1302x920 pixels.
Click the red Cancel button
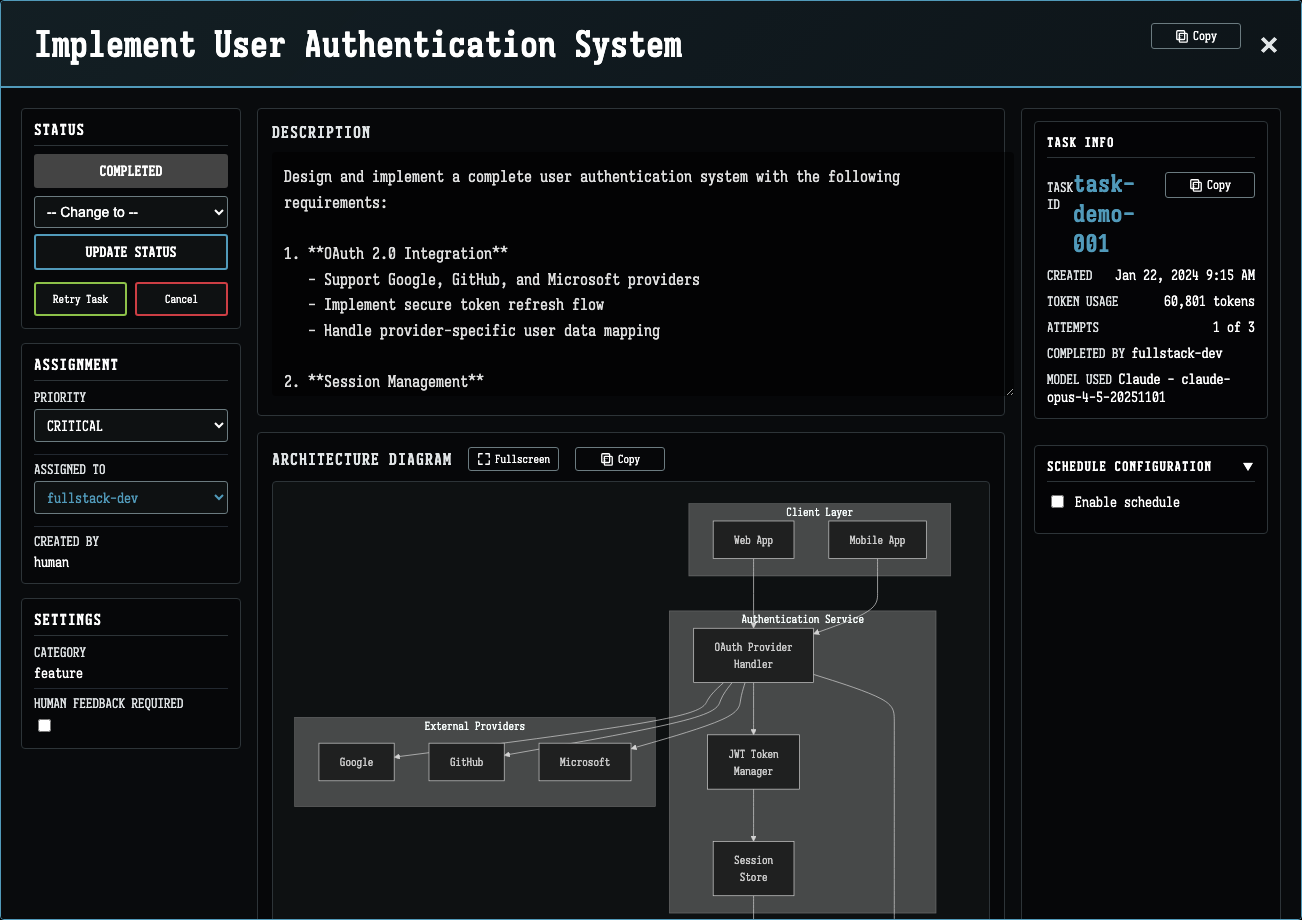(181, 298)
